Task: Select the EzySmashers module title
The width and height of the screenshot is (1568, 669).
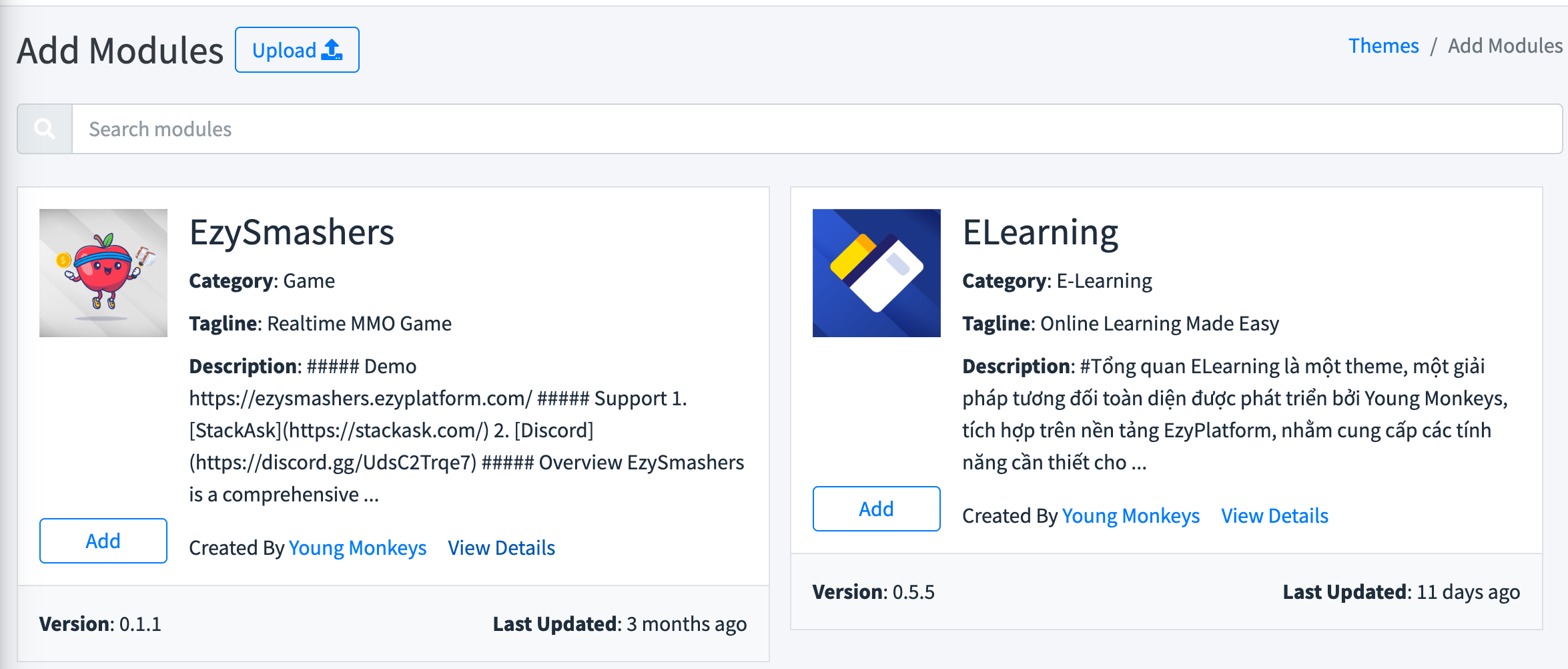Action: tap(292, 232)
